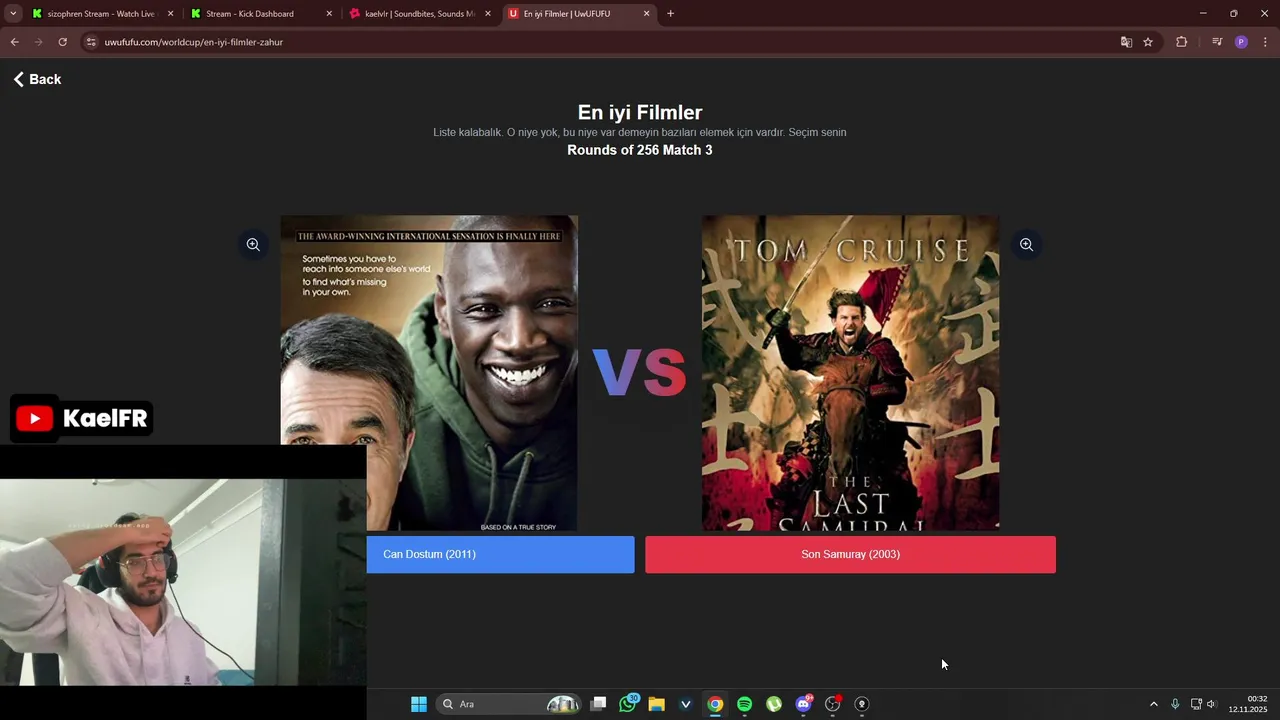Screen dimensions: 1280x720
Task: Translate this page icon
Action: pos(1126,42)
